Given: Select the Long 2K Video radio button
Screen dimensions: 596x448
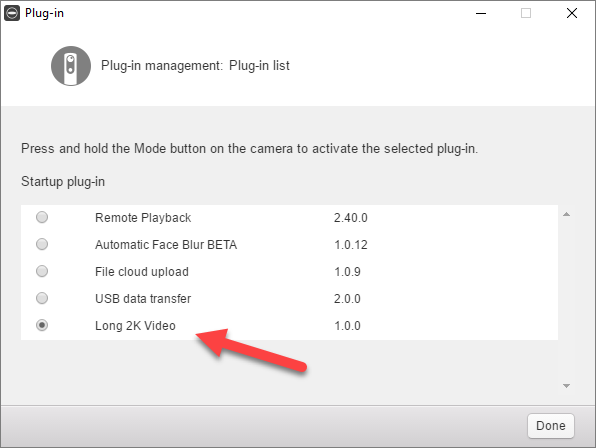Looking at the screenshot, I should point(42,325).
